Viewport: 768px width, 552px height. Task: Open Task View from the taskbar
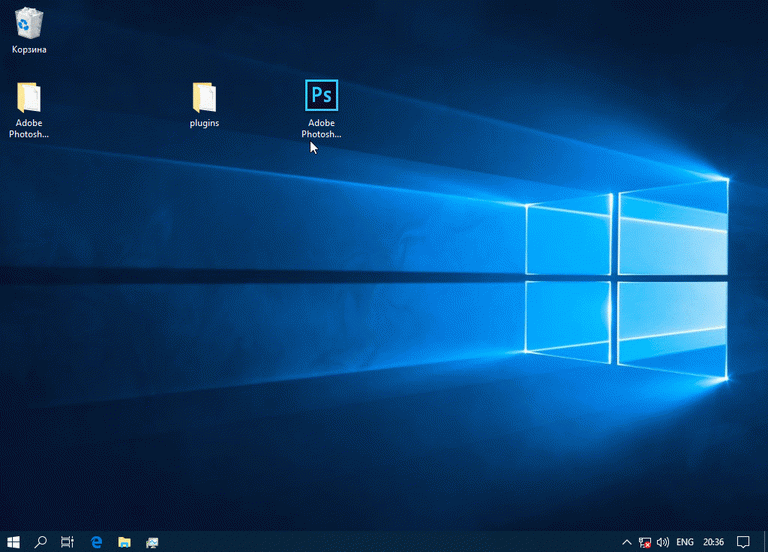68,542
